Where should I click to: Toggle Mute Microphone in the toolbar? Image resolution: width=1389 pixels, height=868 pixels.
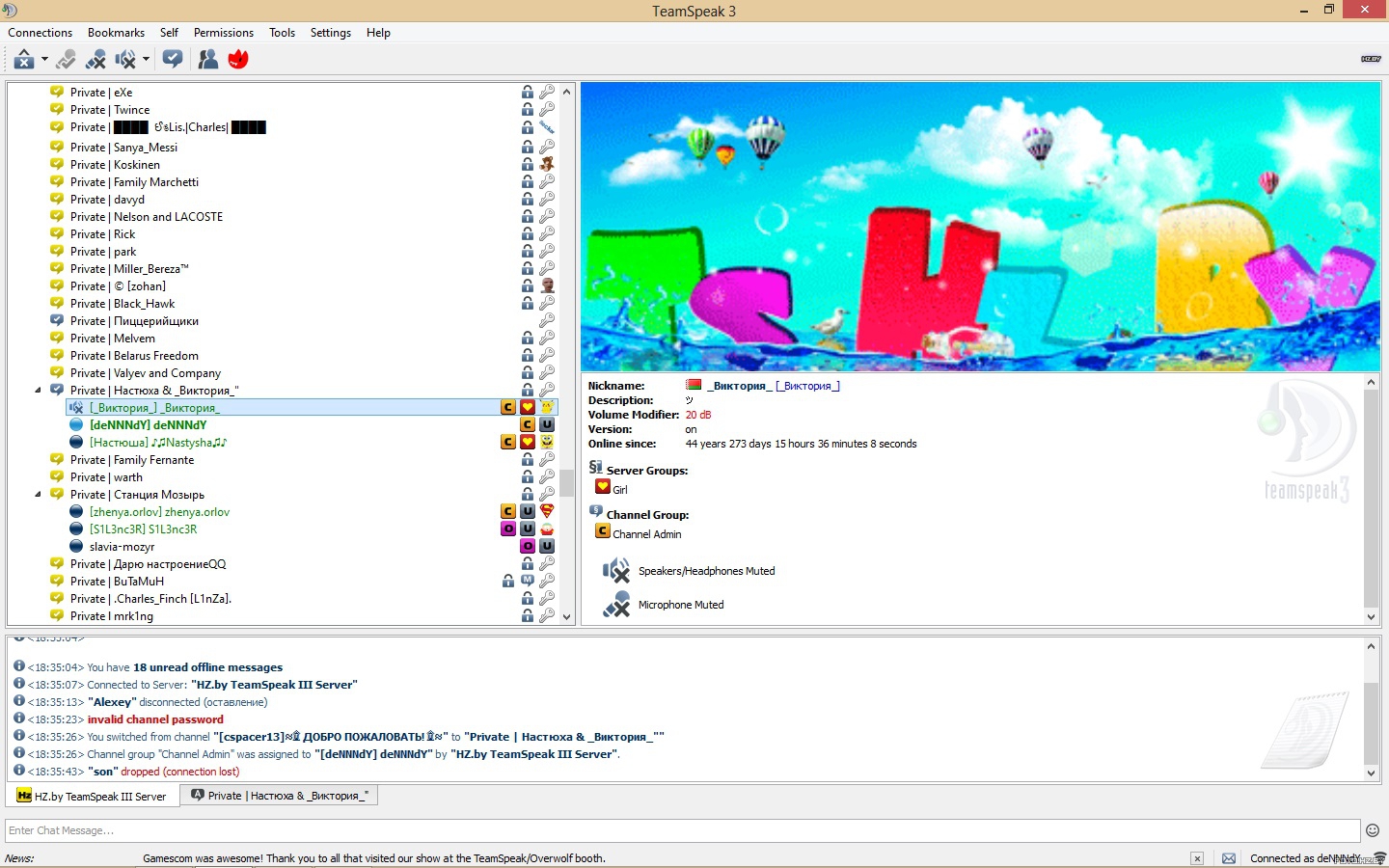95,60
